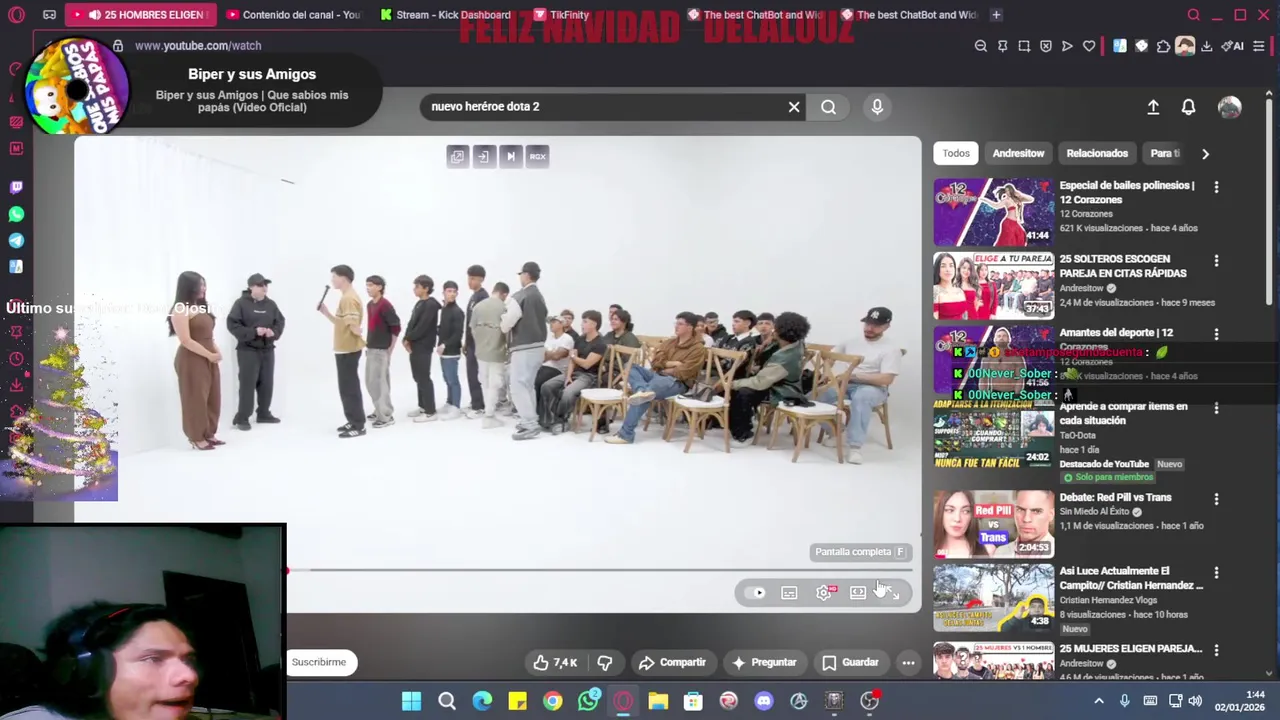Click the Guardar save button
1280x720 pixels.
(850, 662)
